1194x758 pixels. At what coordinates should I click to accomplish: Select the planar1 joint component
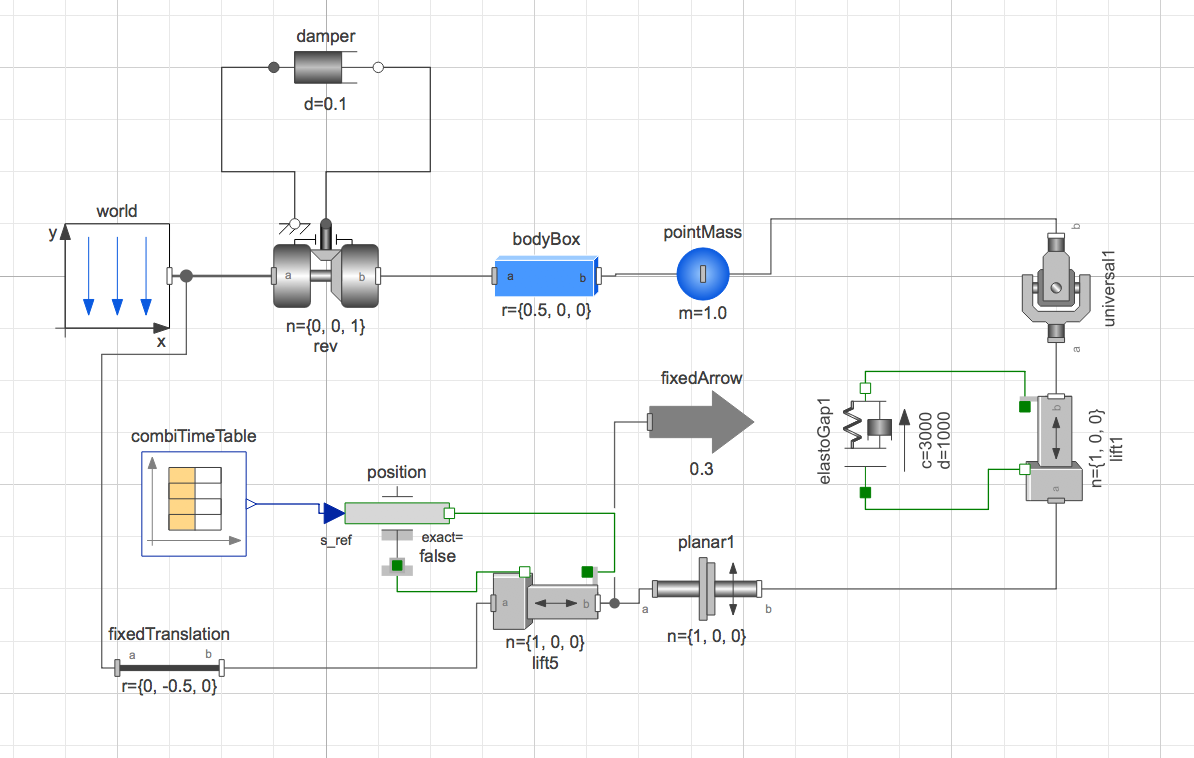(707, 588)
